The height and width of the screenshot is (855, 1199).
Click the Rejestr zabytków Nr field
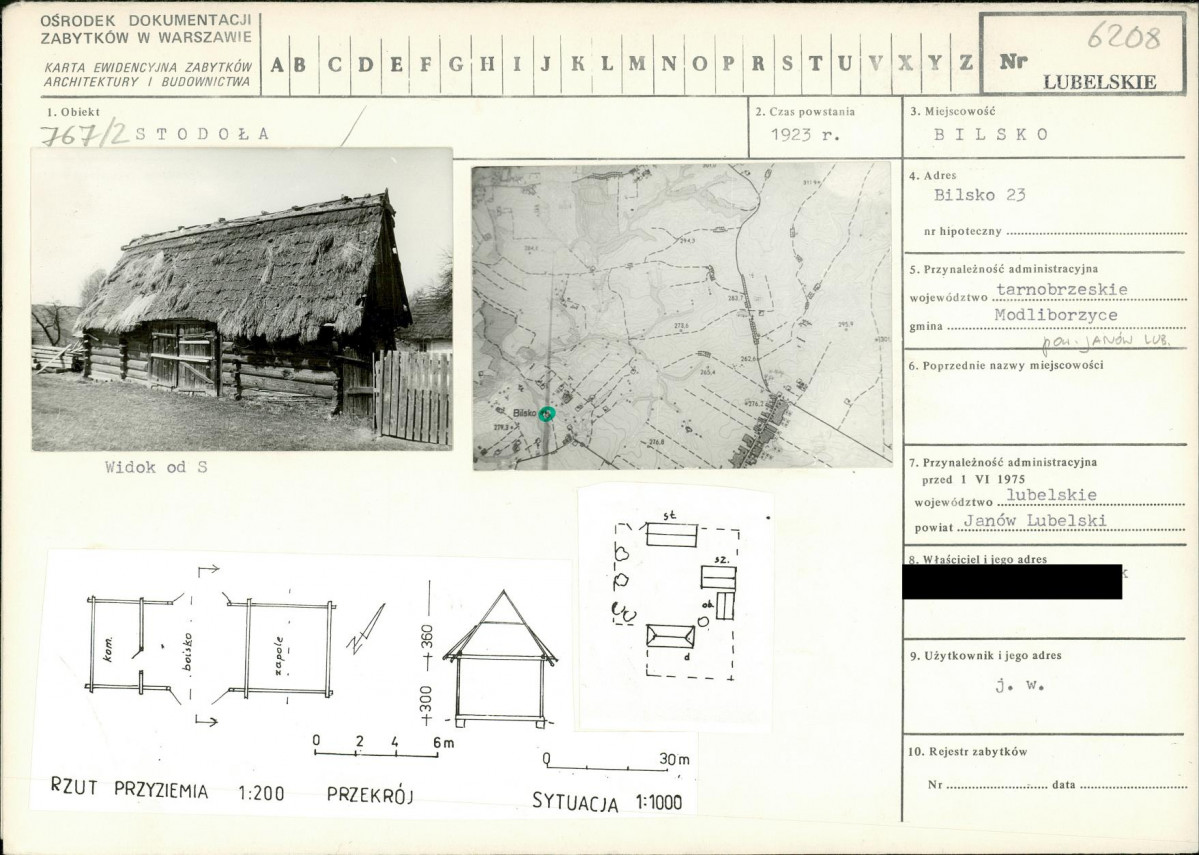[996, 785]
